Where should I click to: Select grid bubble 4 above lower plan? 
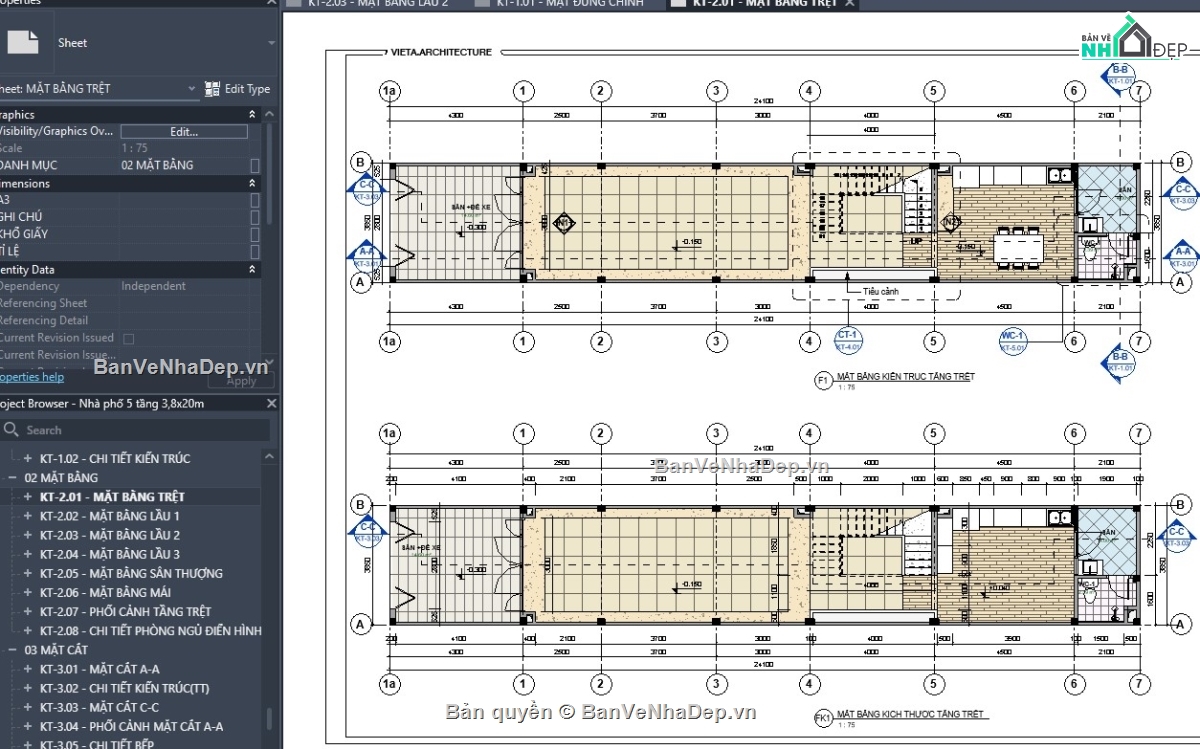pyautogui.click(x=809, y=434)
